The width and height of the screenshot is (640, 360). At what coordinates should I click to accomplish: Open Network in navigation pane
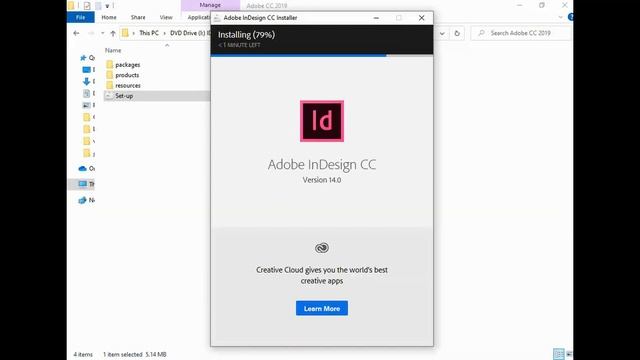tap(82, 200)
